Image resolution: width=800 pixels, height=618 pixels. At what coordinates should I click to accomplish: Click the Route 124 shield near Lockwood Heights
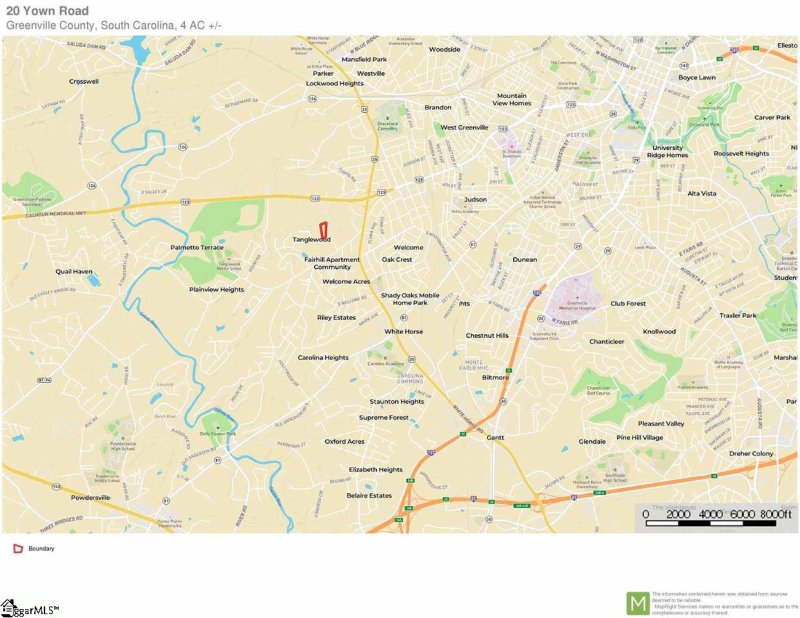tap(313, 98)
